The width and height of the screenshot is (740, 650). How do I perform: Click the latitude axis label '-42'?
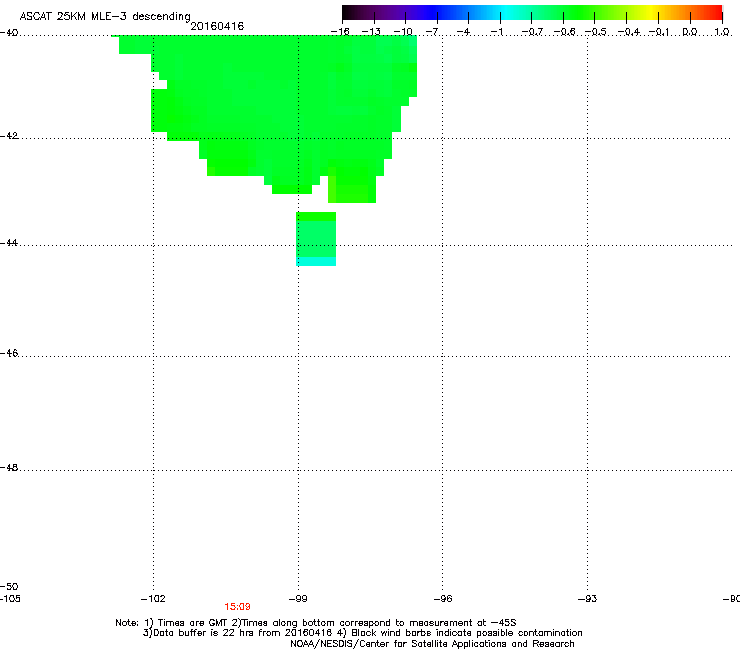pyautogui.click(x=9, y=135)
